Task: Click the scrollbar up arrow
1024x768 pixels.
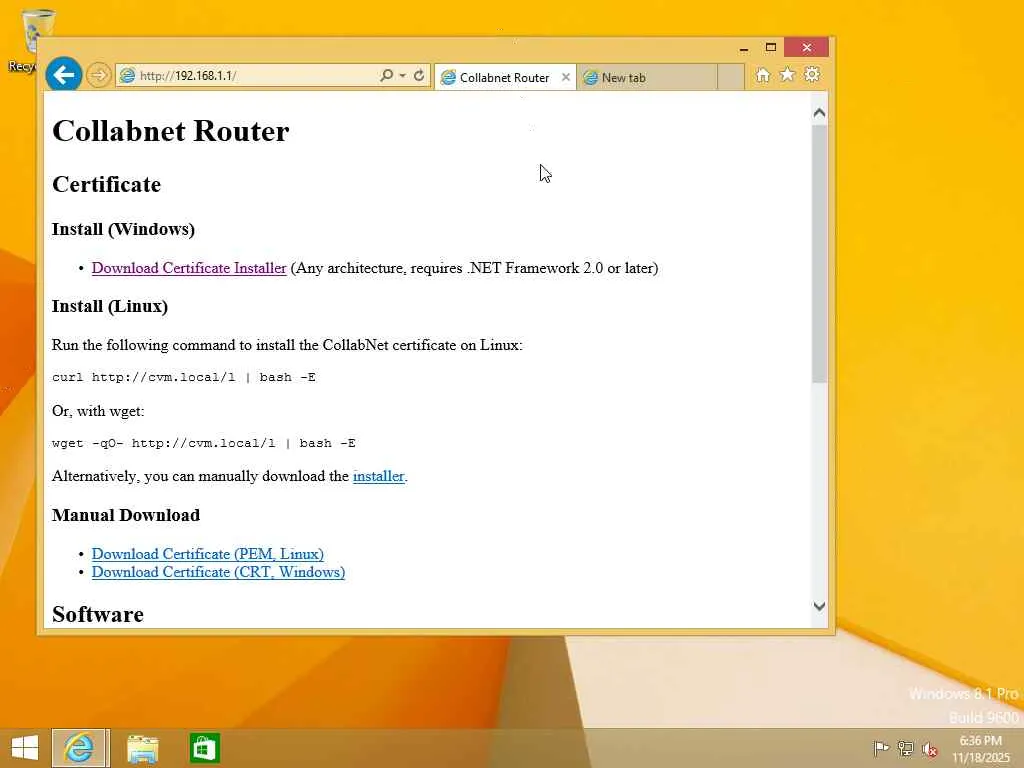Action: (x=820, y=113)
